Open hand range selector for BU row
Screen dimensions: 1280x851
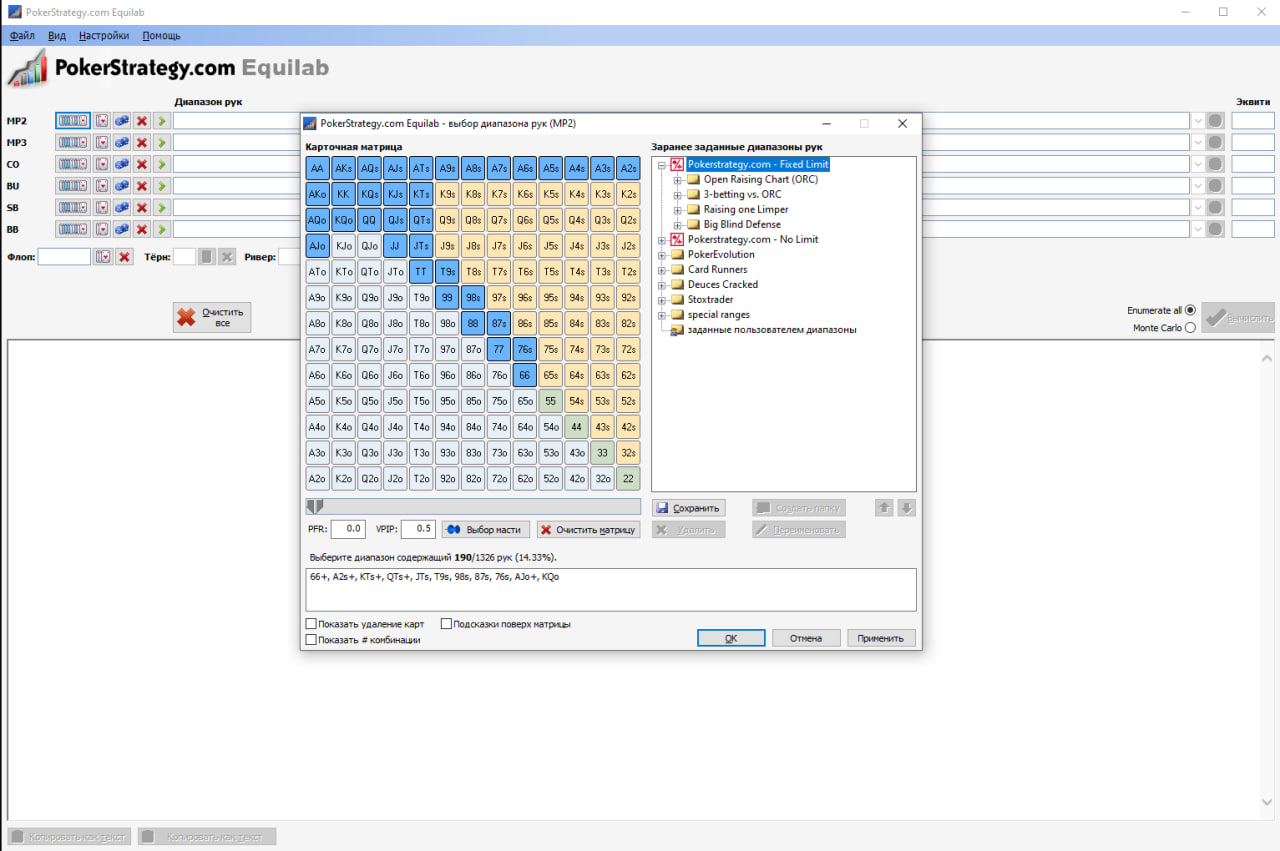(x=73, y=186)
